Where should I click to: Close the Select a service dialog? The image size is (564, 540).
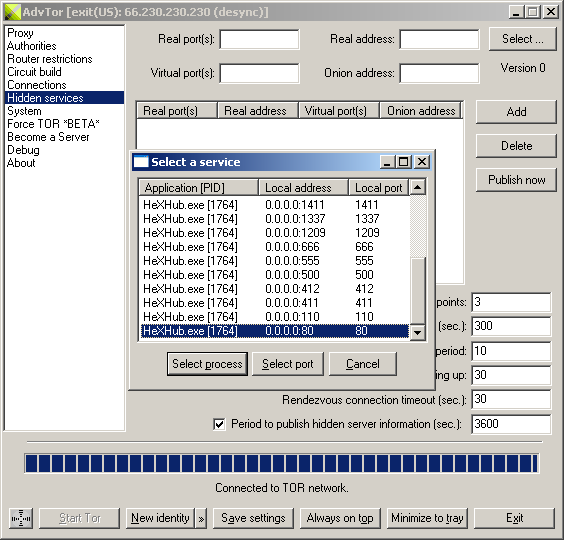click(x=422, y=162)
